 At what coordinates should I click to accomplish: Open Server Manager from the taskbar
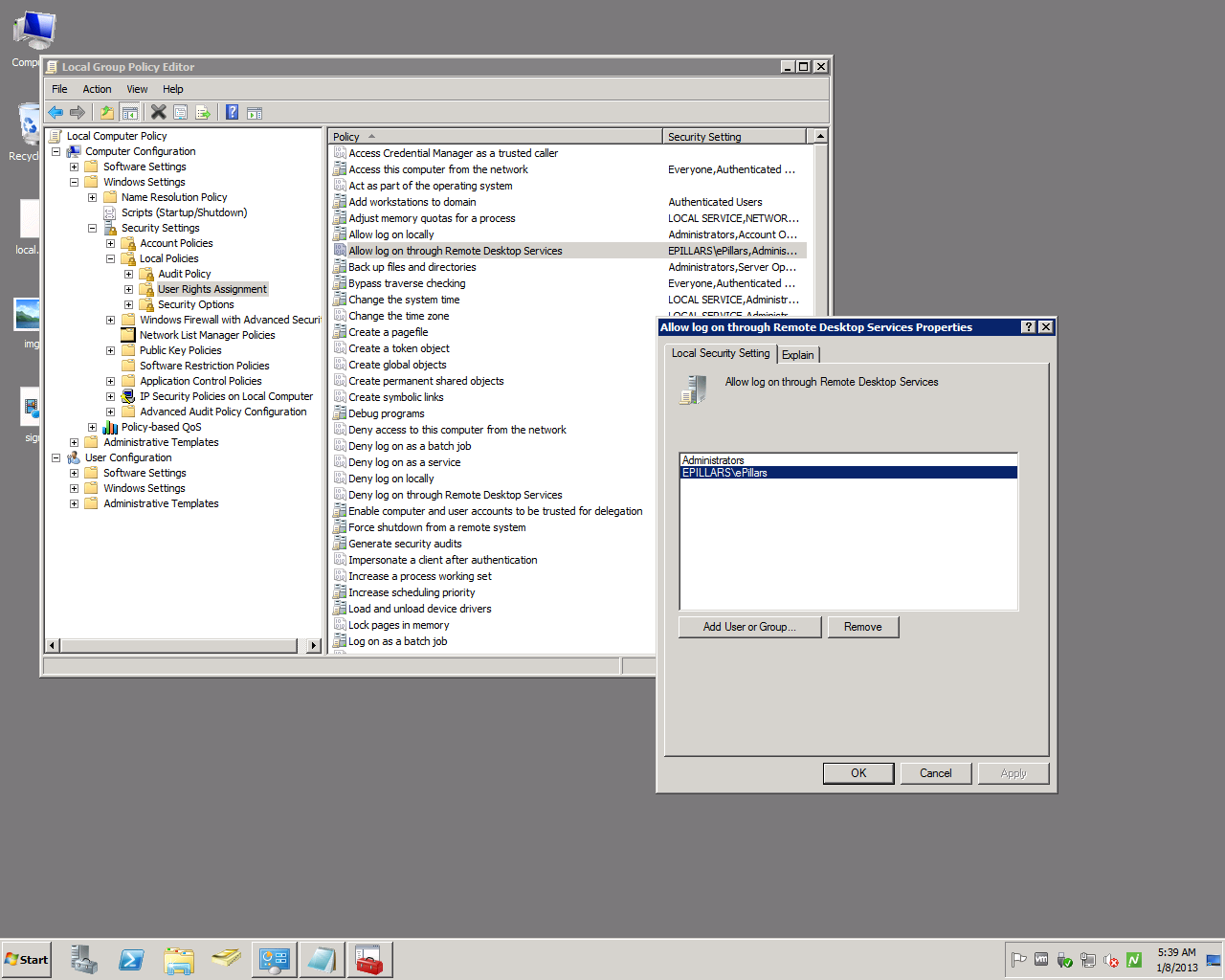[83, 959]
